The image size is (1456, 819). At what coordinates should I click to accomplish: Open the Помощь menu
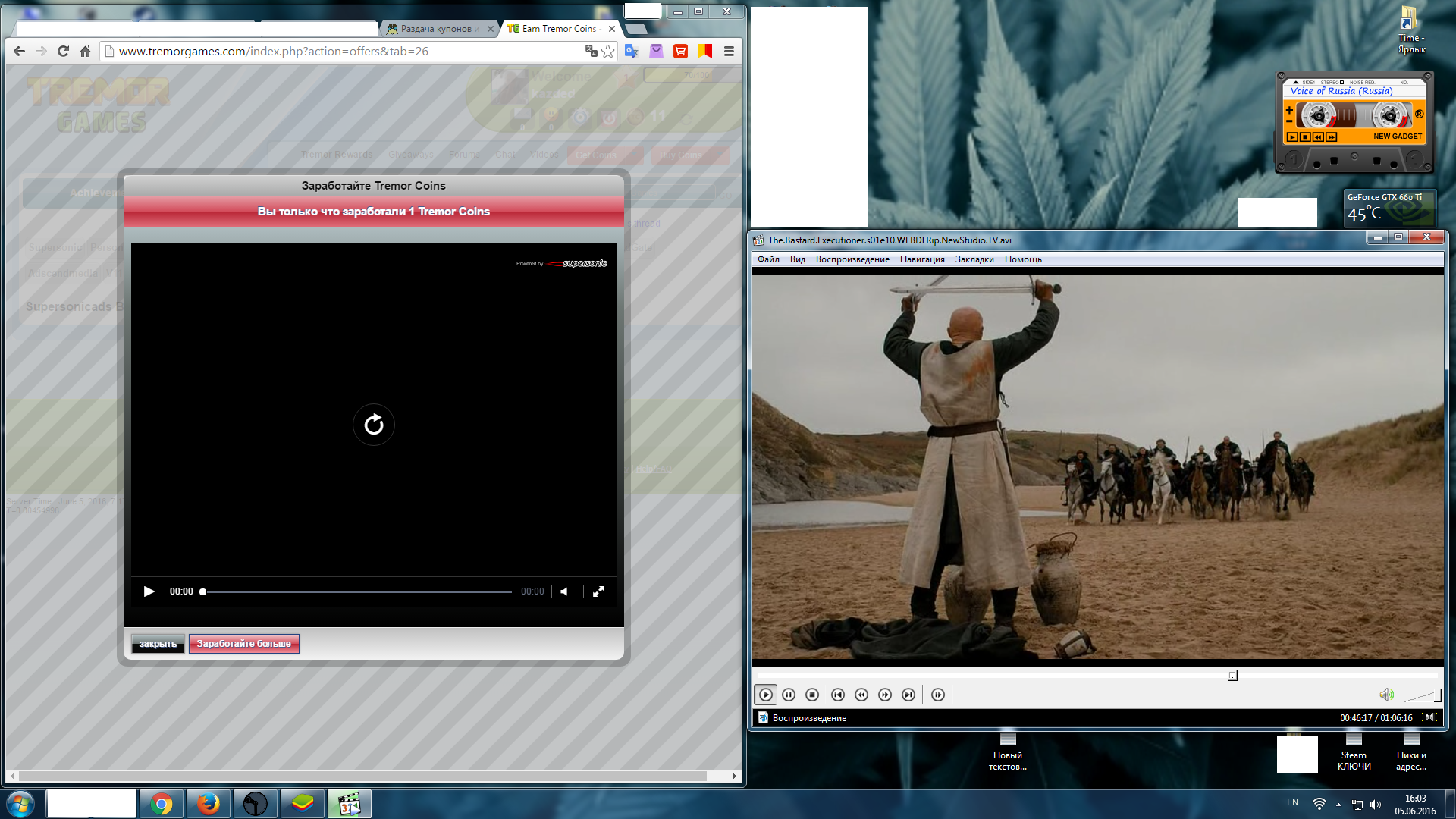pyautogui.click(x=1023, y=259)
